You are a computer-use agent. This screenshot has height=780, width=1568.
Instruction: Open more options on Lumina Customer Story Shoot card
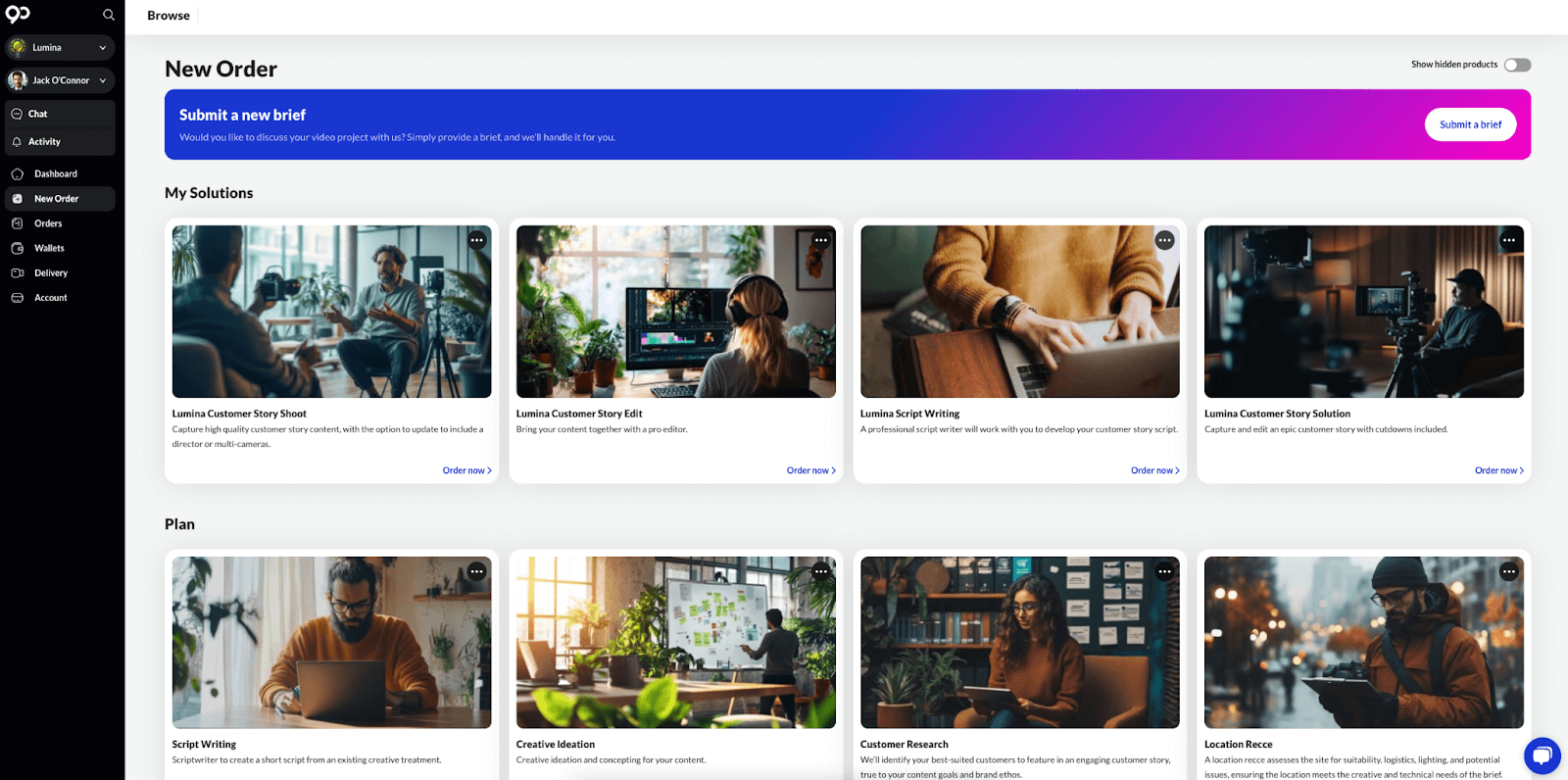(477, 240)
